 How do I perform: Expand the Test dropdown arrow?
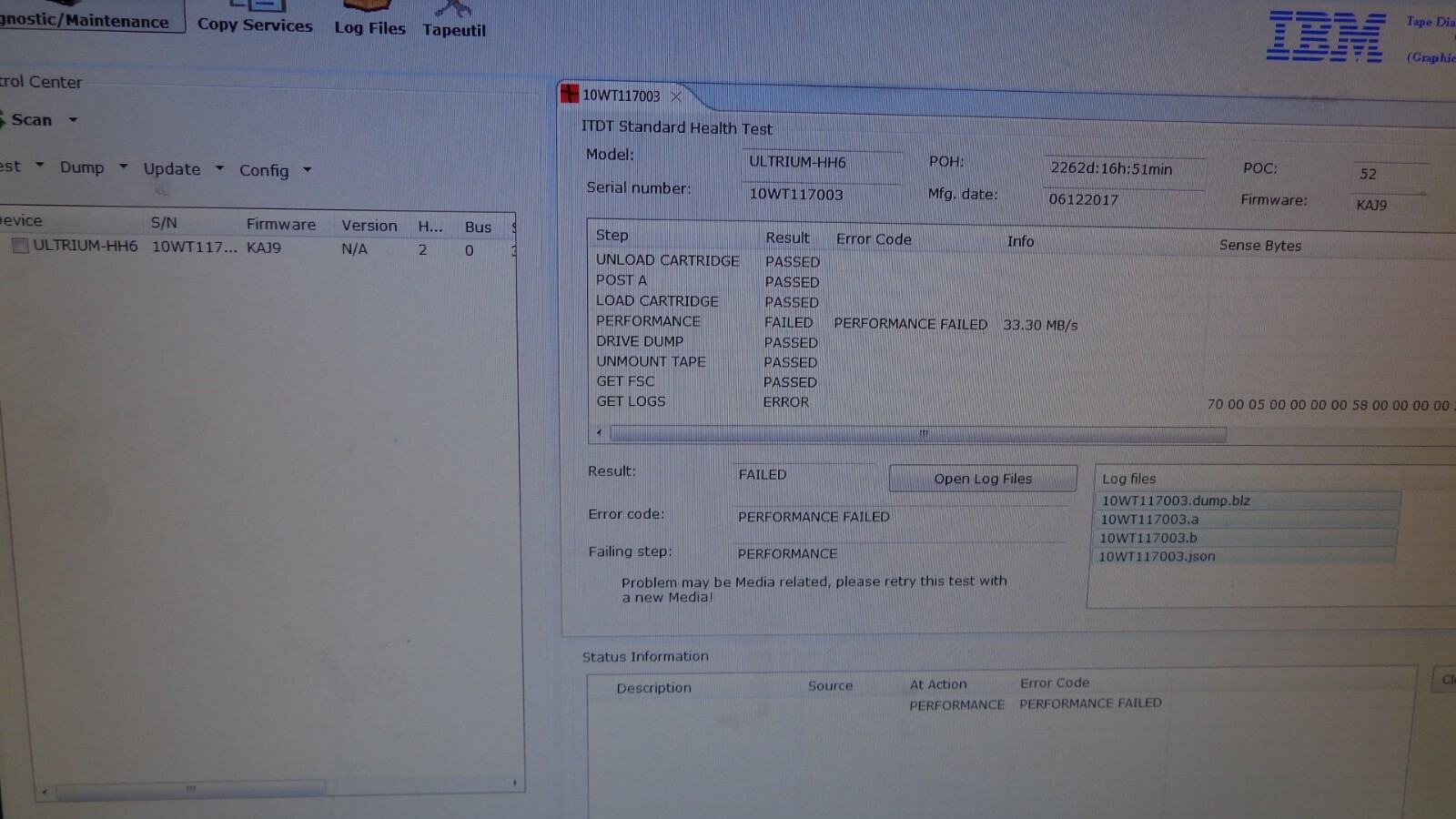pyautogui.click(x=39, y=165)
